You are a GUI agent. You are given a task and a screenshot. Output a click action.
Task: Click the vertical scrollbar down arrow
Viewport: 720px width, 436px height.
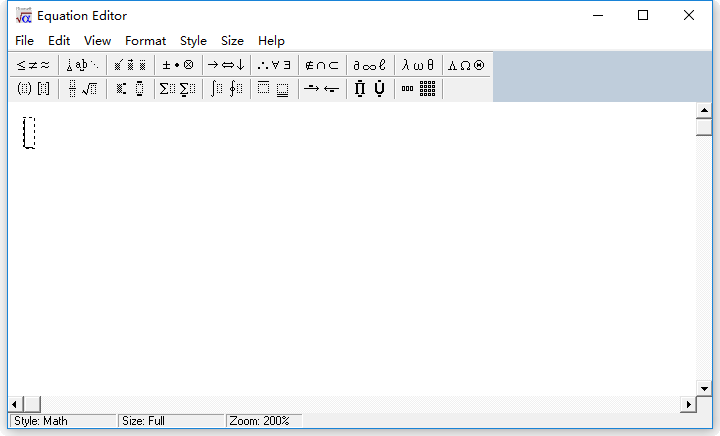(704, 386)
